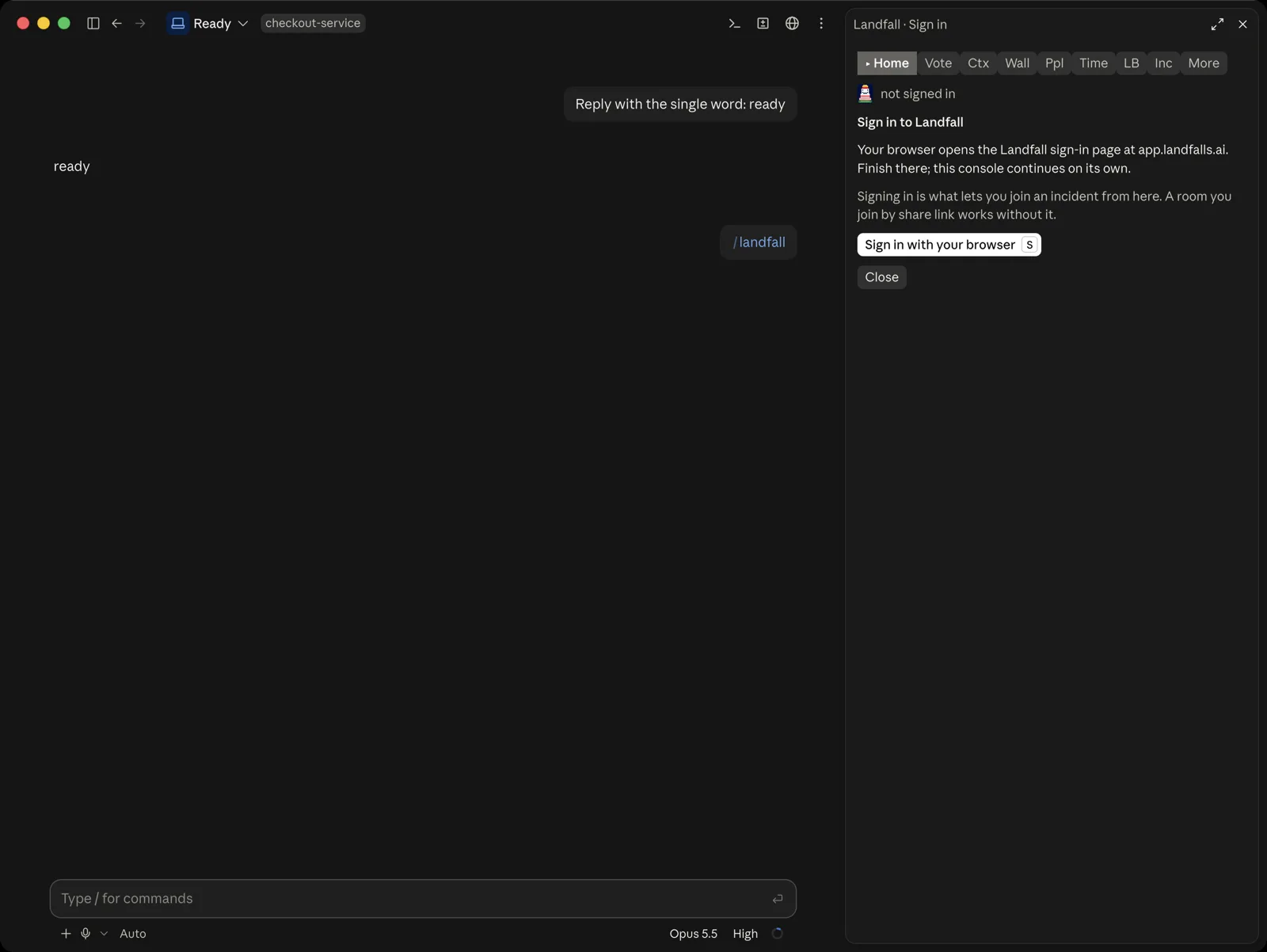Close the Landfall sign-in panel

(x=1242, y=25)
